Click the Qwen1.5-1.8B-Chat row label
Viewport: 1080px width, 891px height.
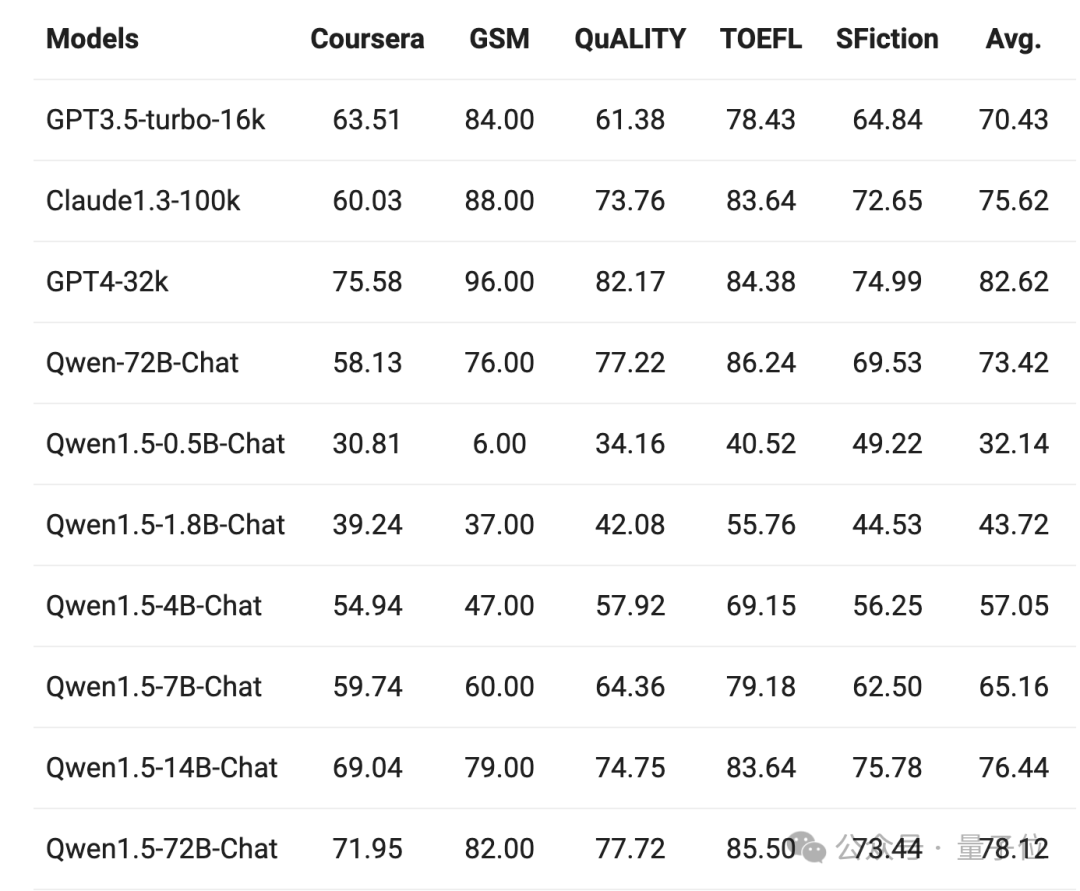(x=165, y=525)
